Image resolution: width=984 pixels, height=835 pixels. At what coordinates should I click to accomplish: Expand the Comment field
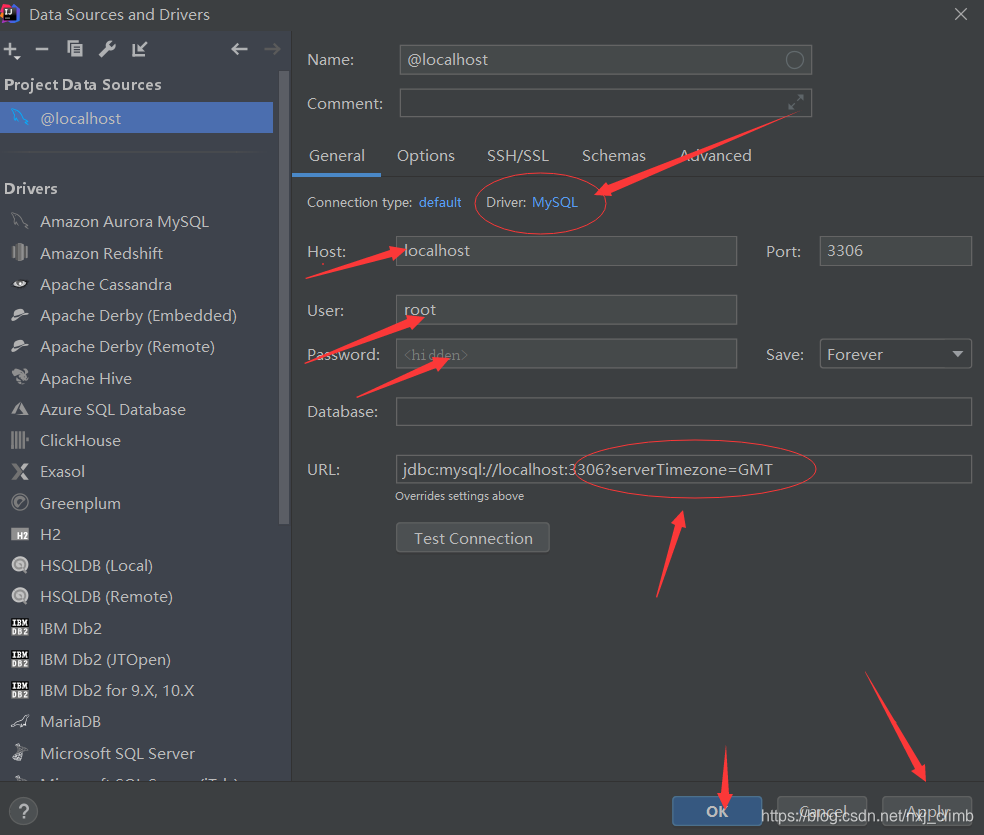coord(796,102)
